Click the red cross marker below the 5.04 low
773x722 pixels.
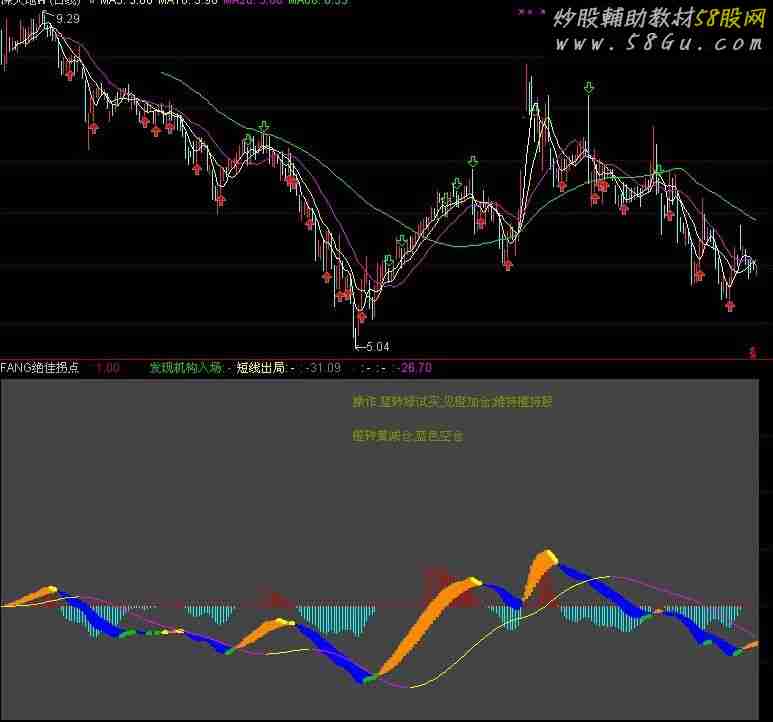(361, 316)
